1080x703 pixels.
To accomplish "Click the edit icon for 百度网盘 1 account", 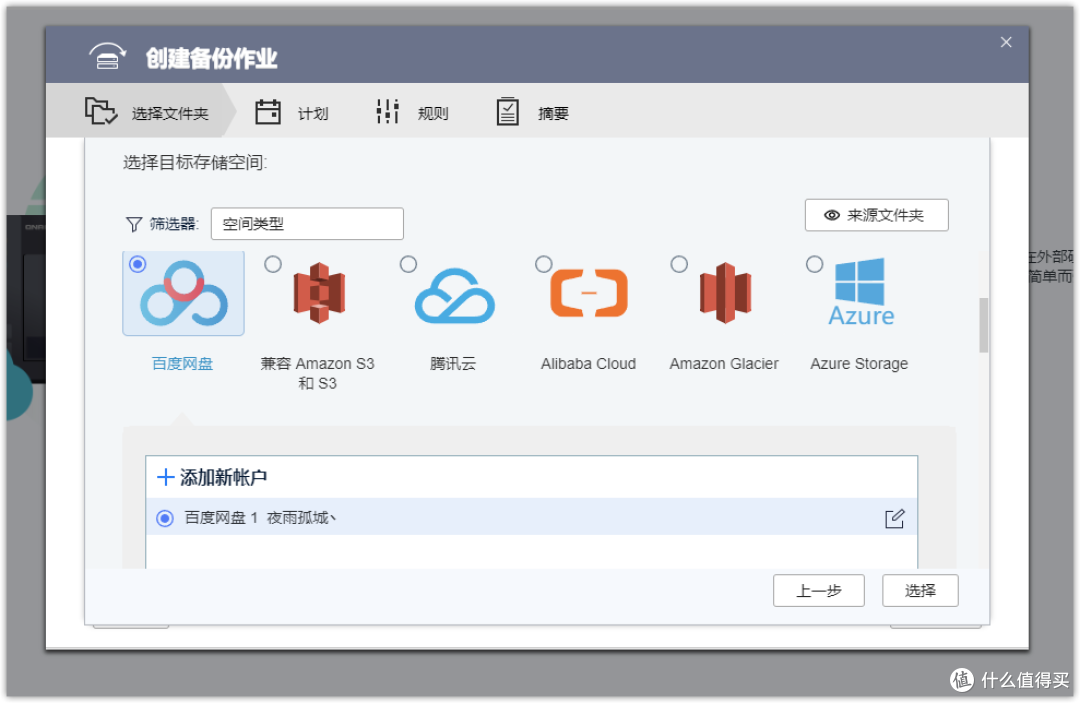I will click(894, 518).
